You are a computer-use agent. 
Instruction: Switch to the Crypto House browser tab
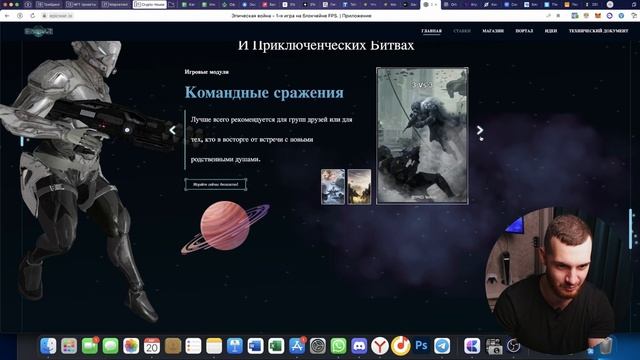point(150,4)
